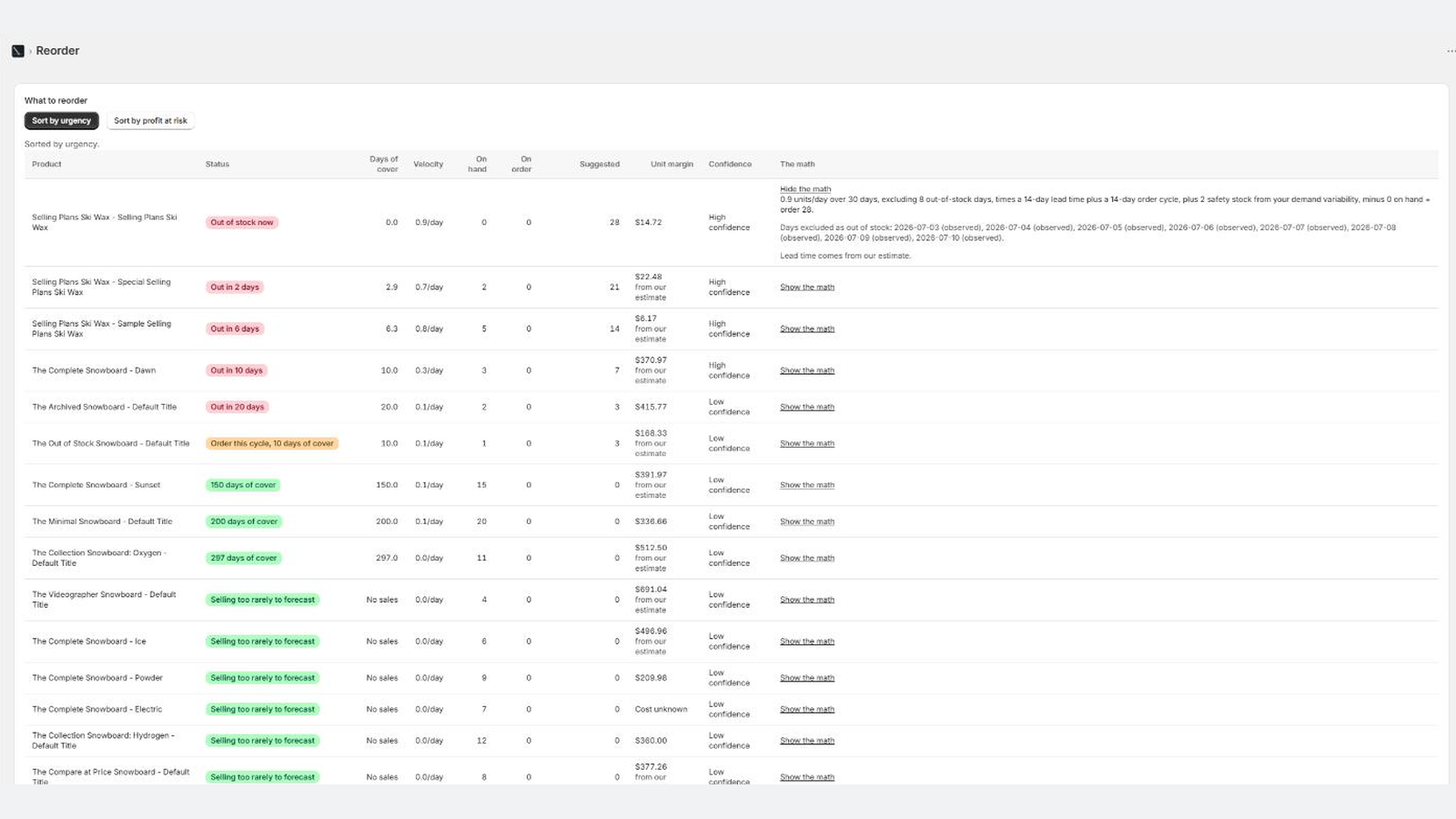Click the 200 days of cover badge
Viewport: 1456px width, 819px height.
point(244,522)
